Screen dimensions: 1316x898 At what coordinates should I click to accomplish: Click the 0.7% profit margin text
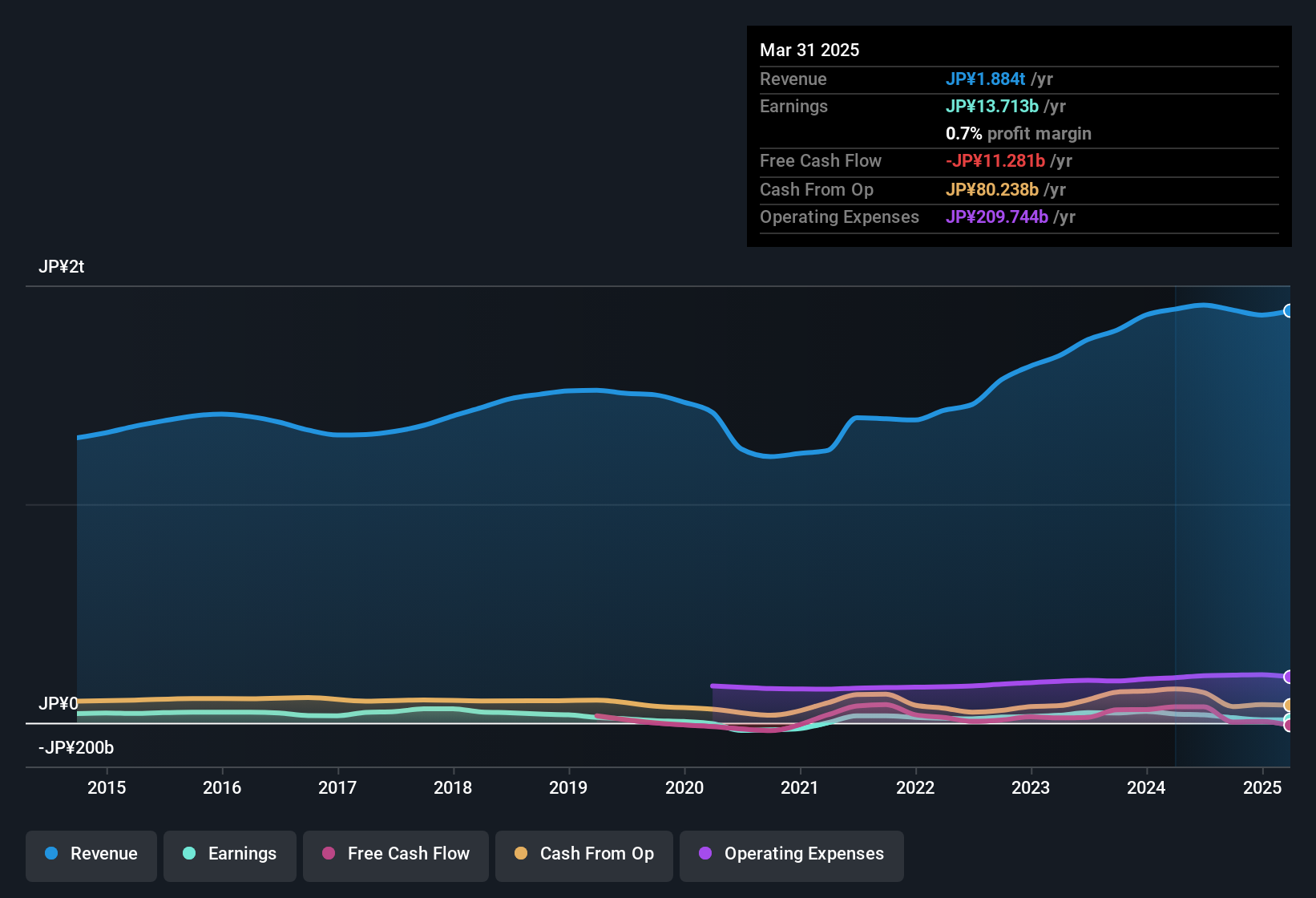(1019, 133)
